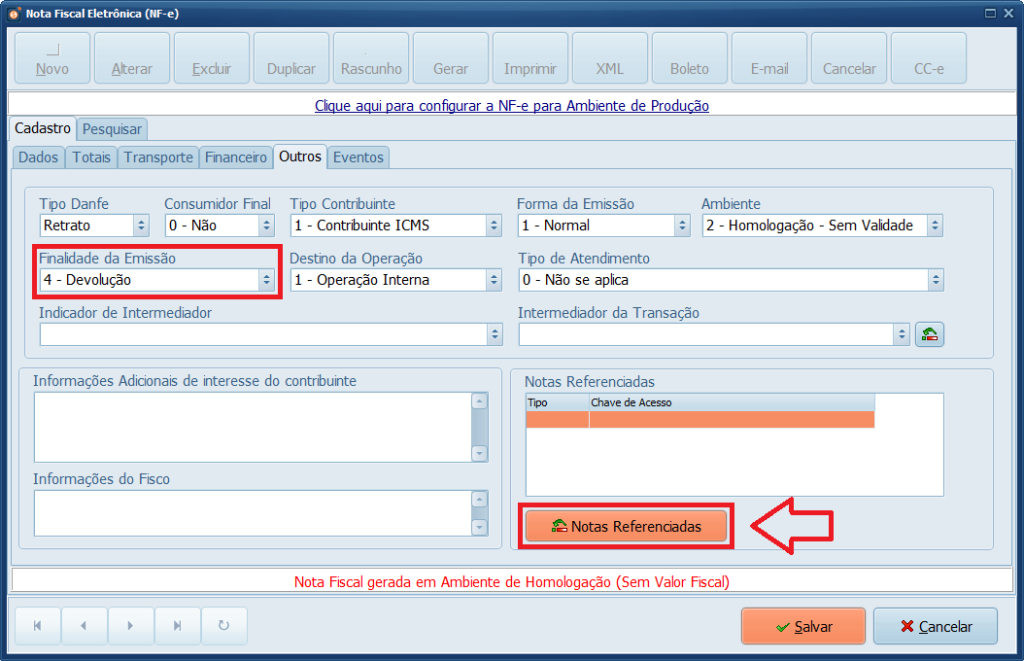Open the Destino da Operação dropdown
Image resolution: width=1024 pixels, height=661 pixels.
494,279
